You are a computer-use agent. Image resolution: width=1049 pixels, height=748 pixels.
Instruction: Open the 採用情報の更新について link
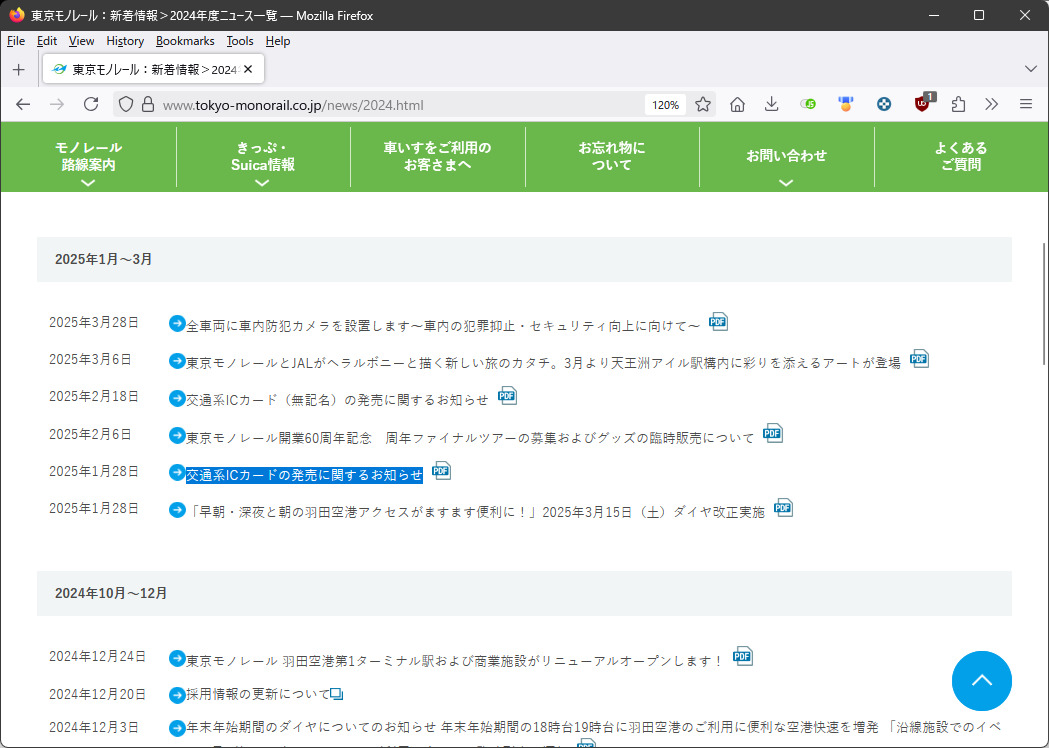[258, 694]
